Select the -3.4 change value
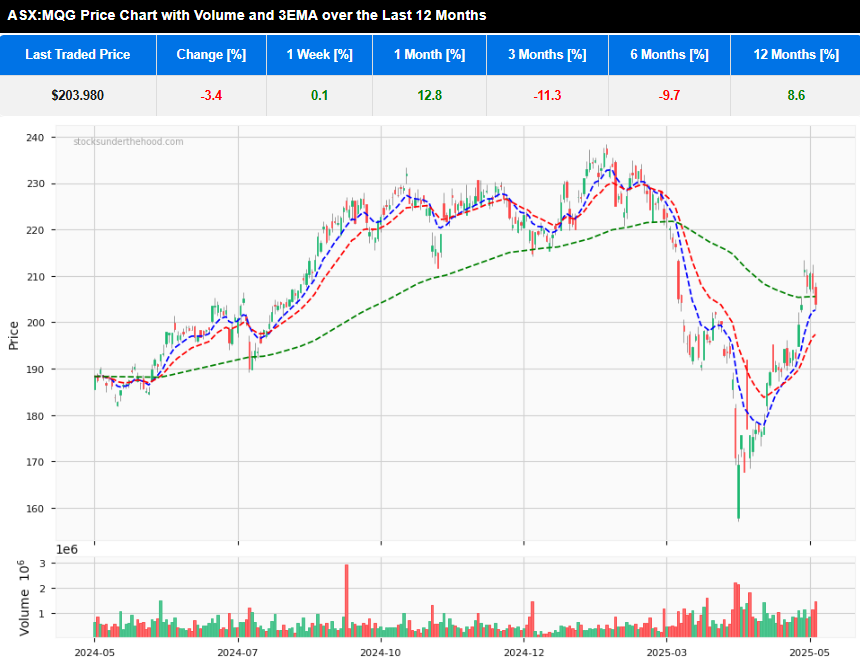The height and width of the screenshot is (665, 860). pos(211,95)
